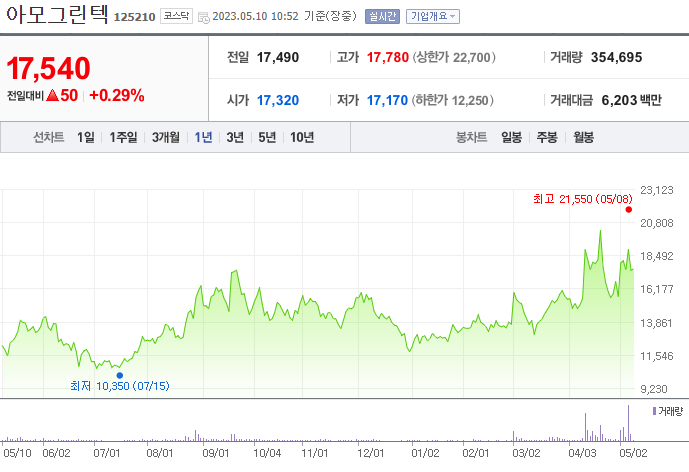
Task: Click the trading value 6,203 백만
Action: pos(631,100)
